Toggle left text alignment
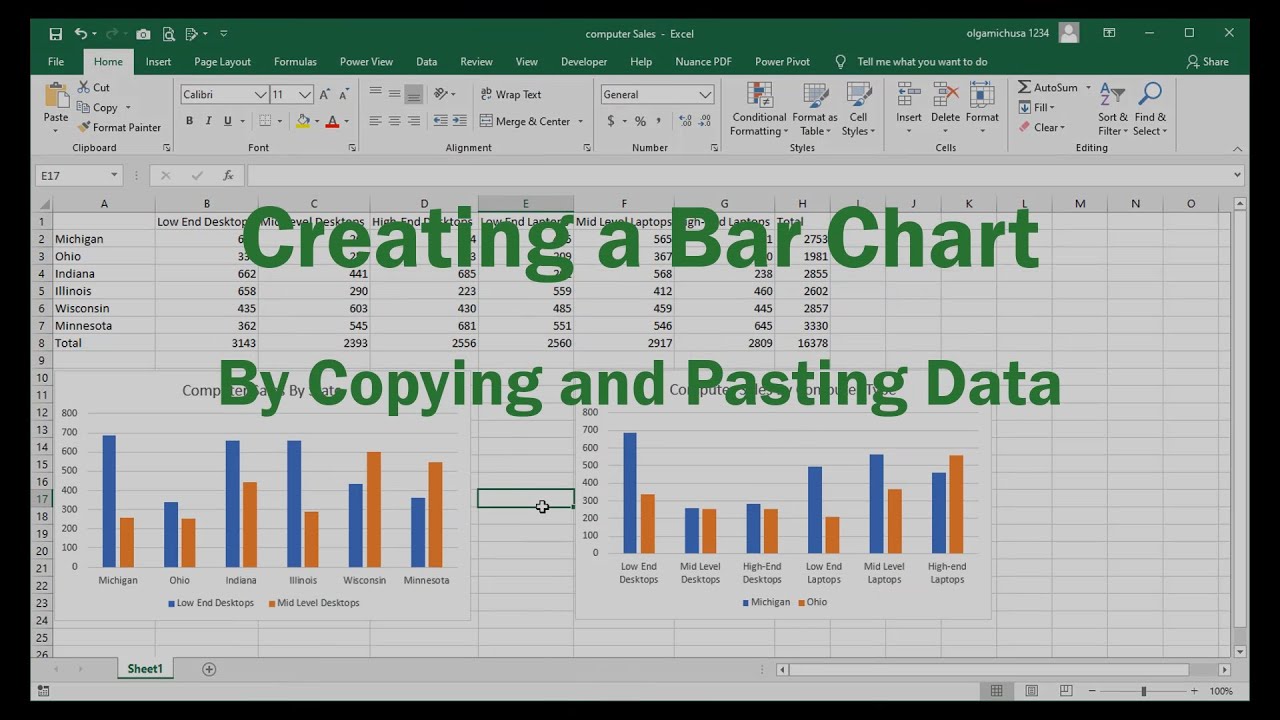This screenshot has width=1280, height=720. coord(375,121)
